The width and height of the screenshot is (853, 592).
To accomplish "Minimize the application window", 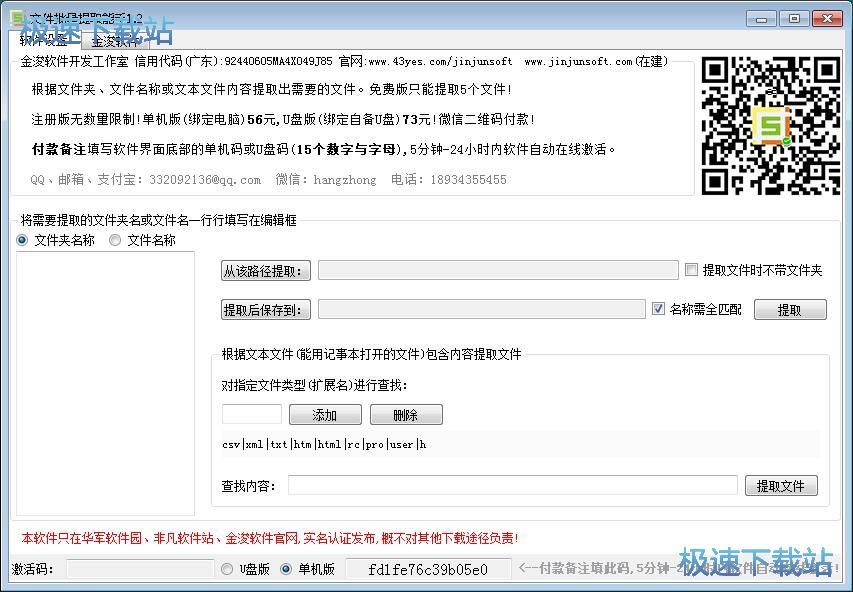I will (x=761, y=19).
